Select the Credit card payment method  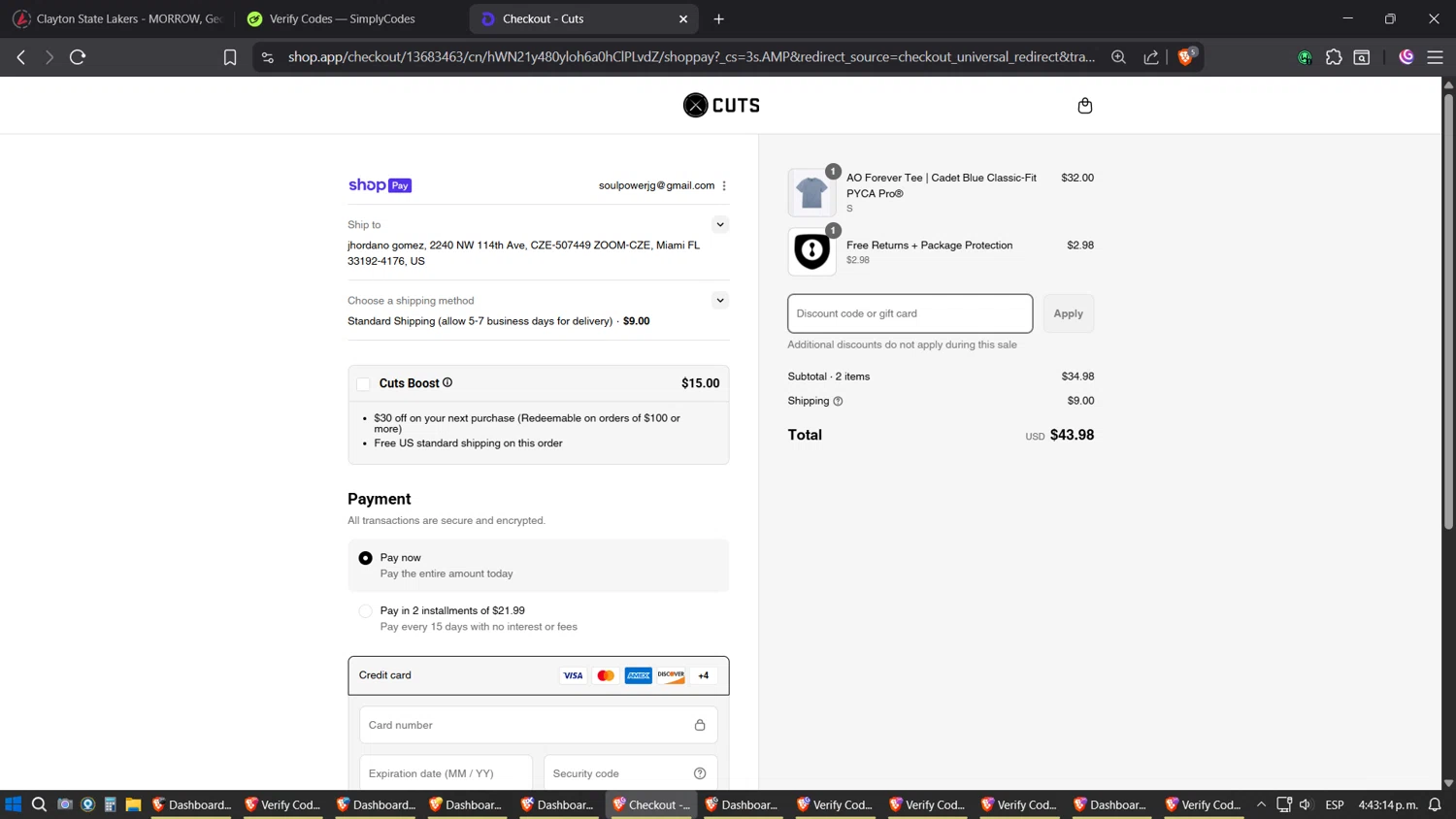(x=538, y=675)
